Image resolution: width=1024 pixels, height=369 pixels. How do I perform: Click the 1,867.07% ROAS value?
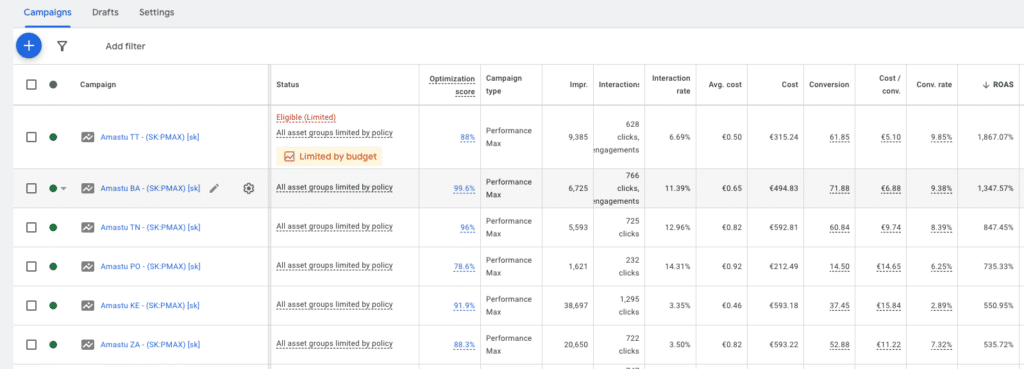[995, 137]
